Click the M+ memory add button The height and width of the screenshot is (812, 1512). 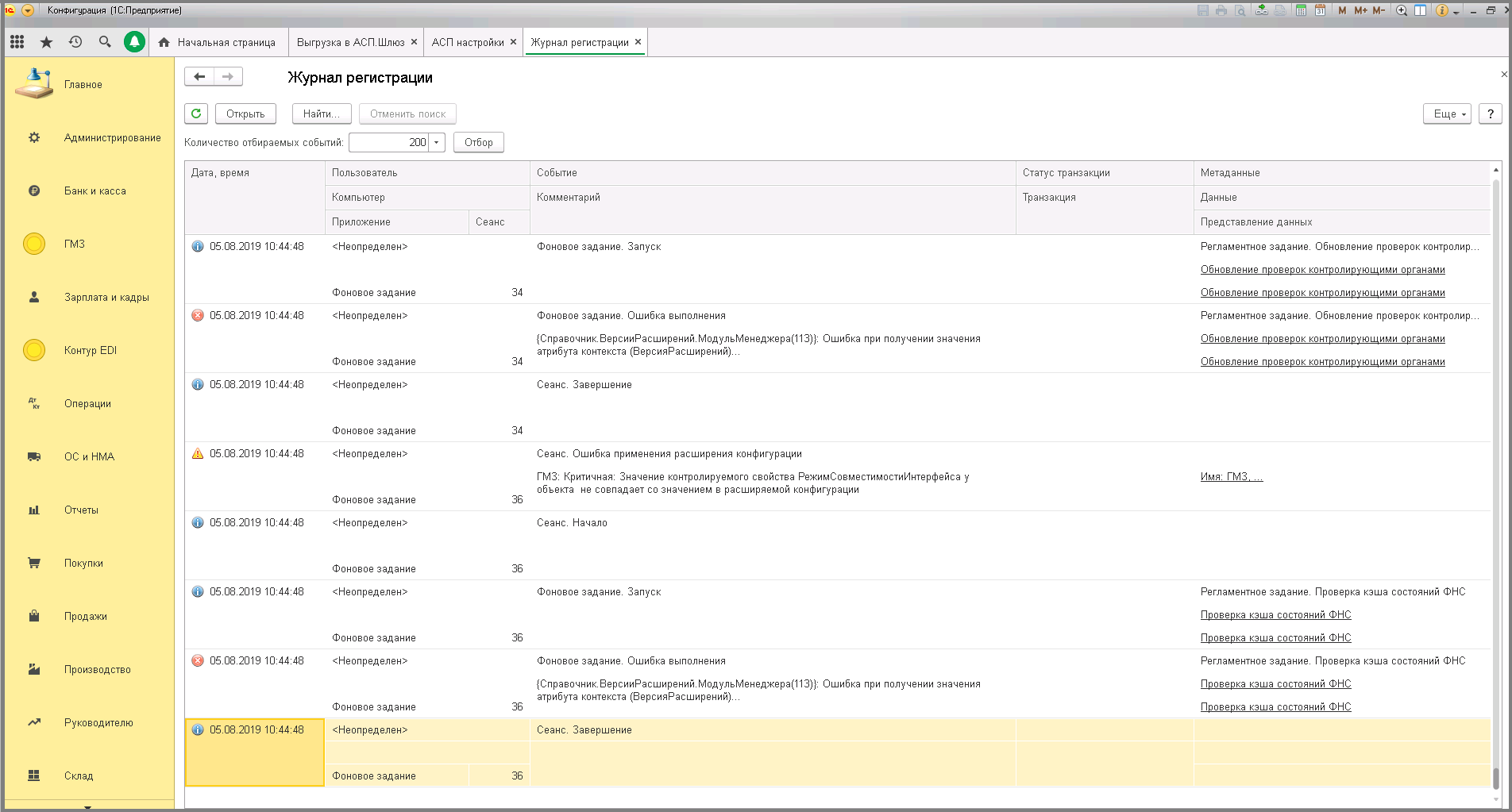point(1361,10)
